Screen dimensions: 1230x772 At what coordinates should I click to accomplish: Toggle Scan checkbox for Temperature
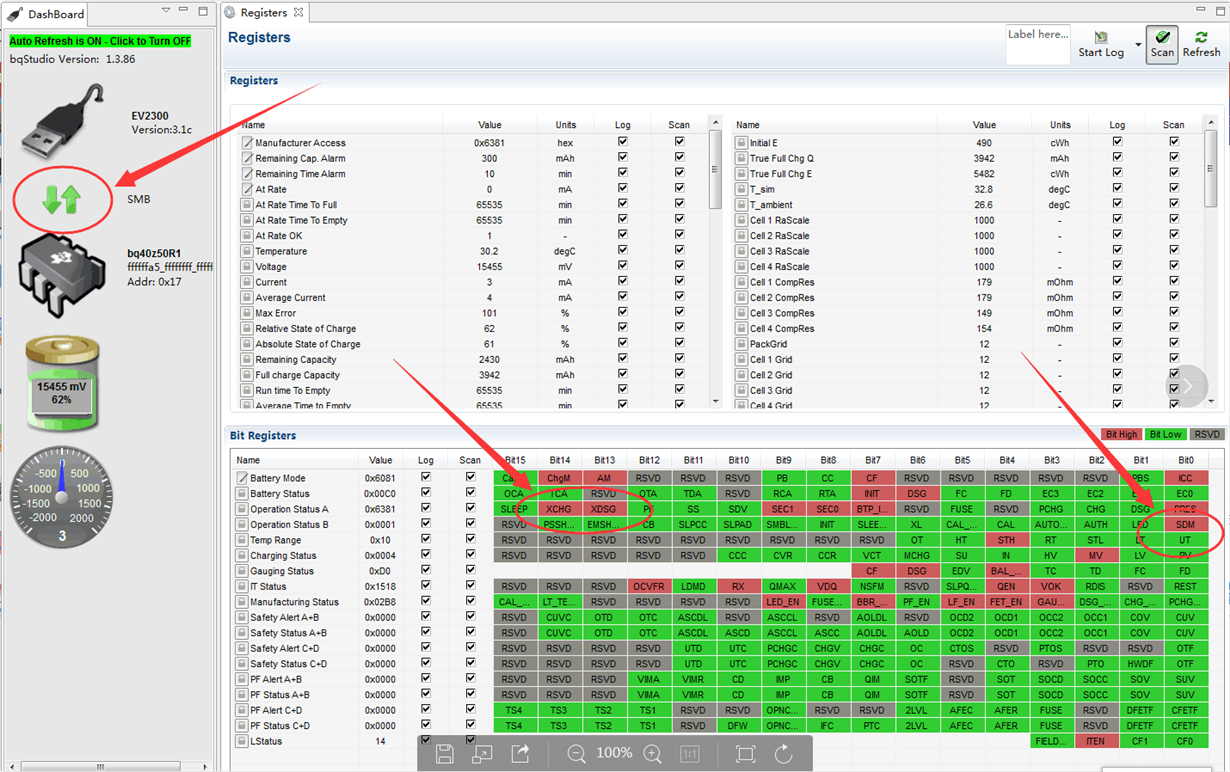point(680,251)
